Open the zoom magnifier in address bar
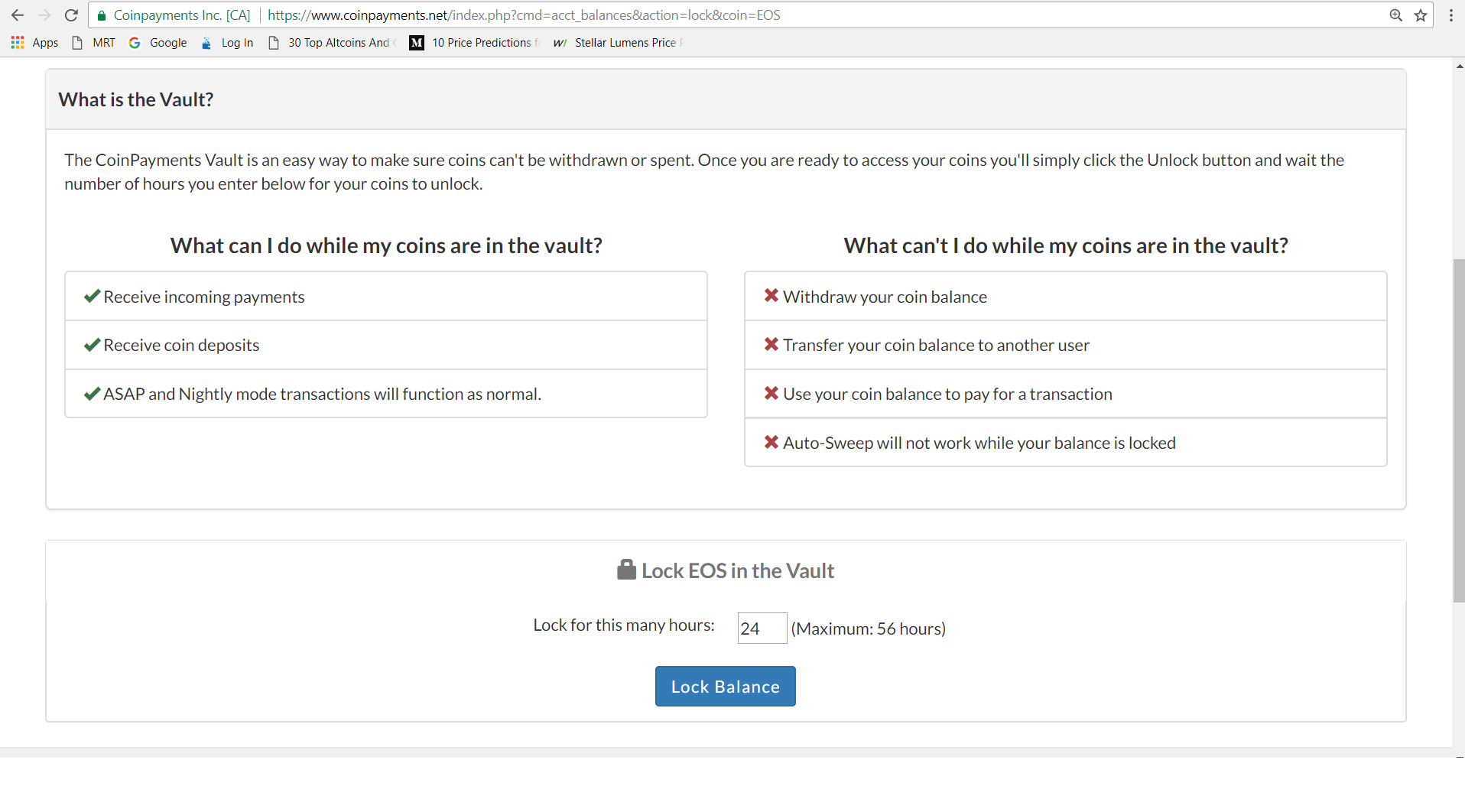 pyautogui.click(x=1396, y=15)
